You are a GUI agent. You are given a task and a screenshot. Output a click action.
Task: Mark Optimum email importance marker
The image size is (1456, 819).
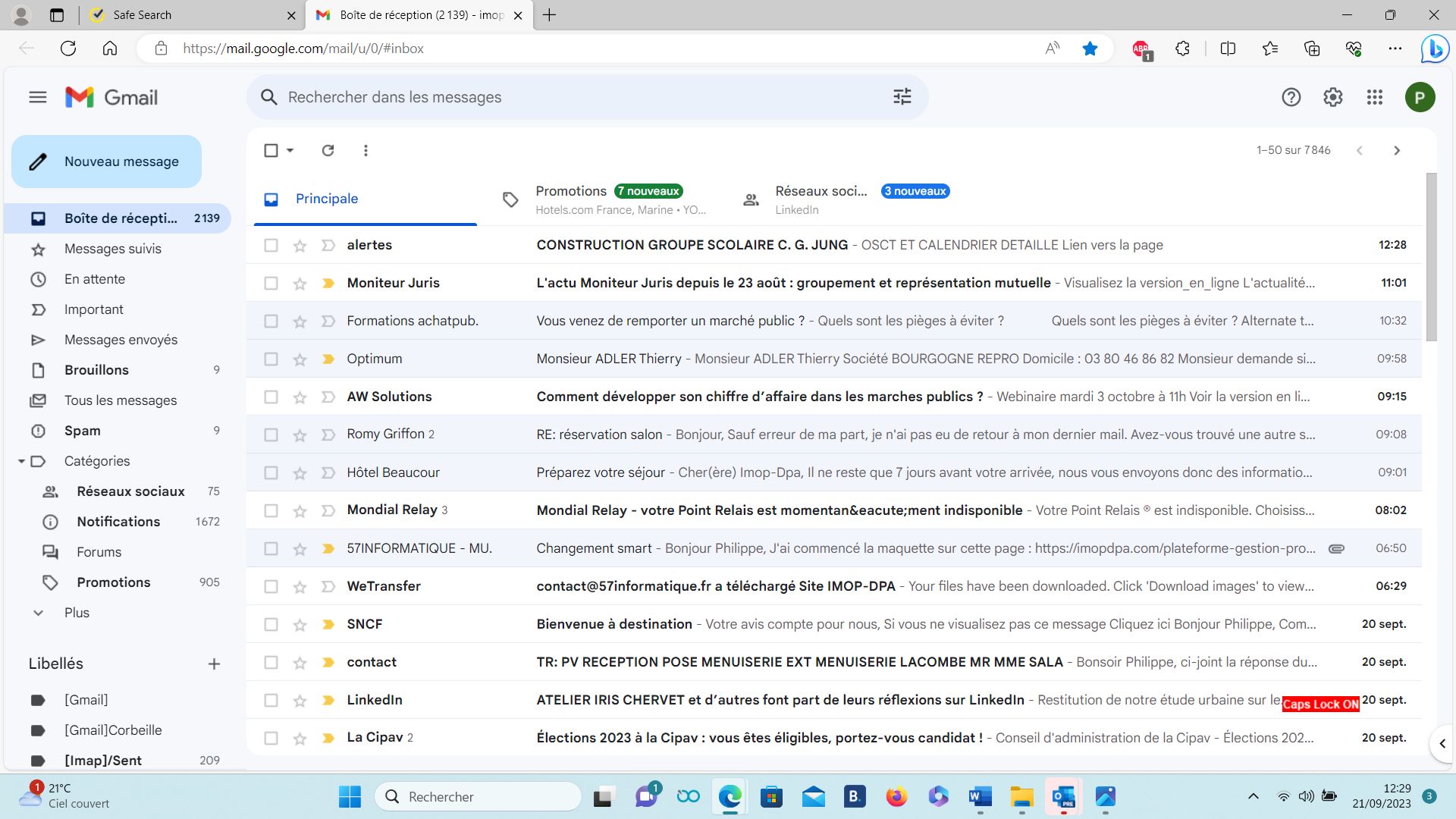(328, 359)
